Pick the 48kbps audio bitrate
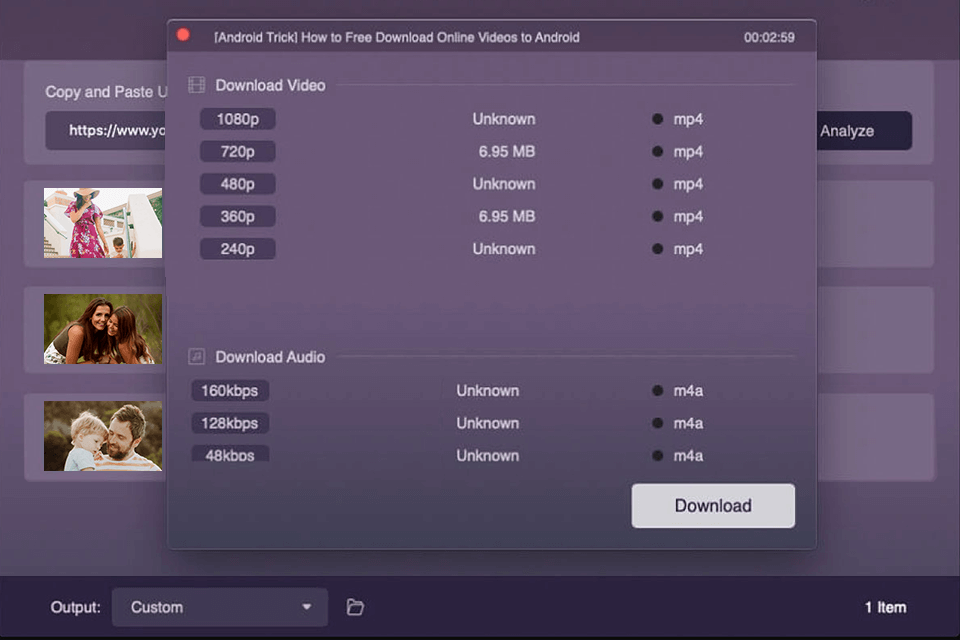Image resolution: width=960 pixels, height=640 pixels. click(x=229, y=454)
